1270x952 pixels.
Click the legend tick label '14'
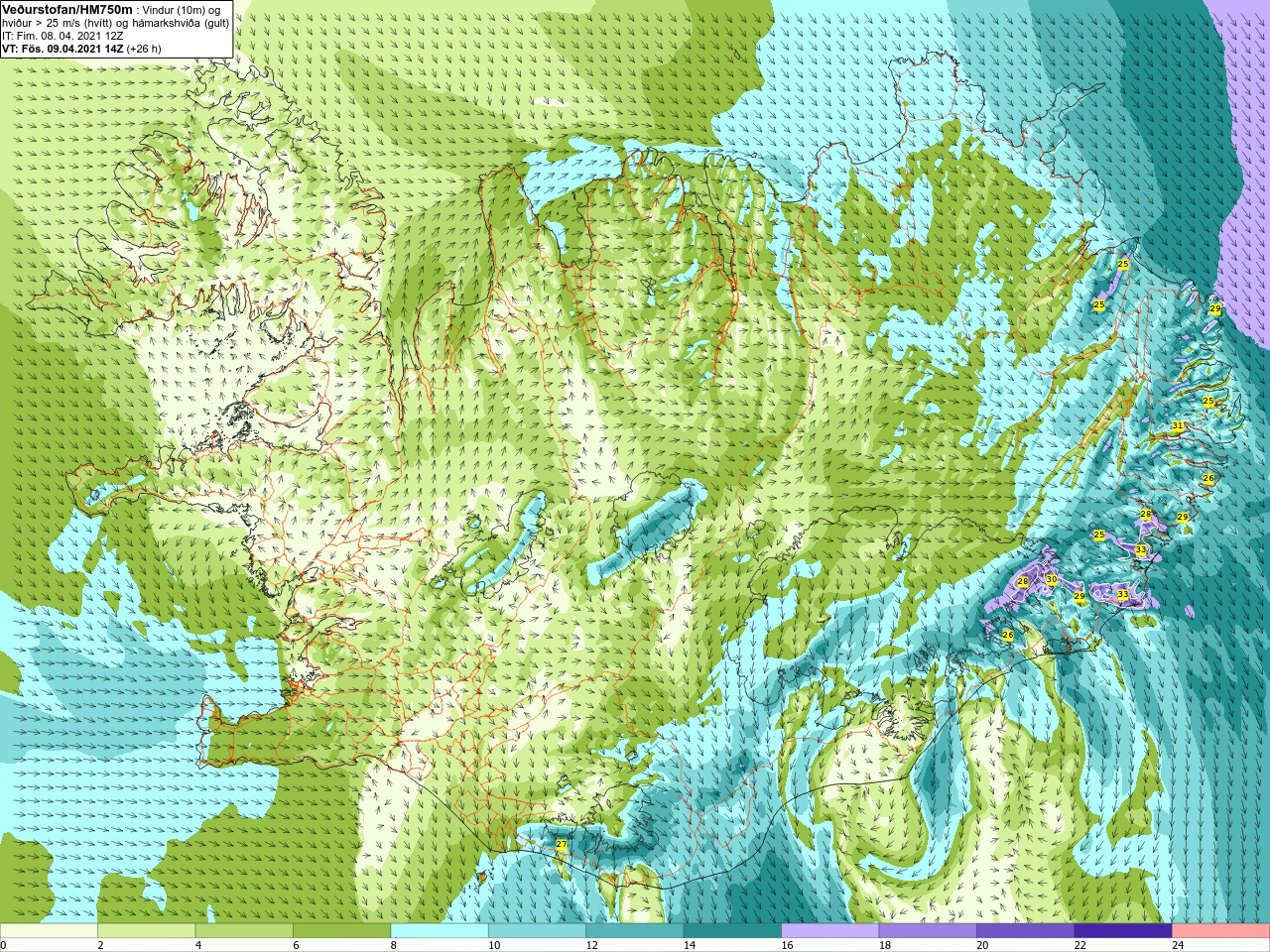pyautogui.click(x=690, y=945)
